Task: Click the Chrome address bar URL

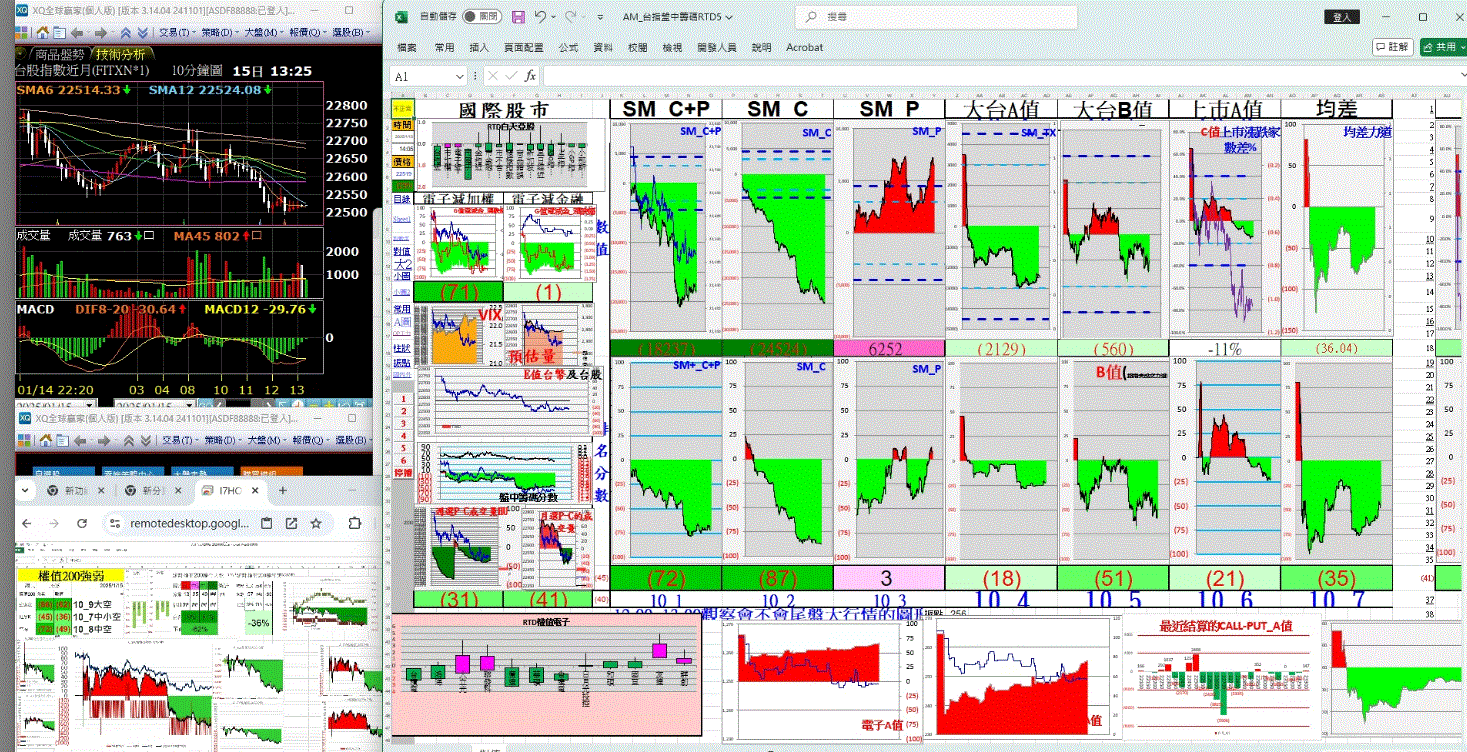Action: tap(190, 523)
